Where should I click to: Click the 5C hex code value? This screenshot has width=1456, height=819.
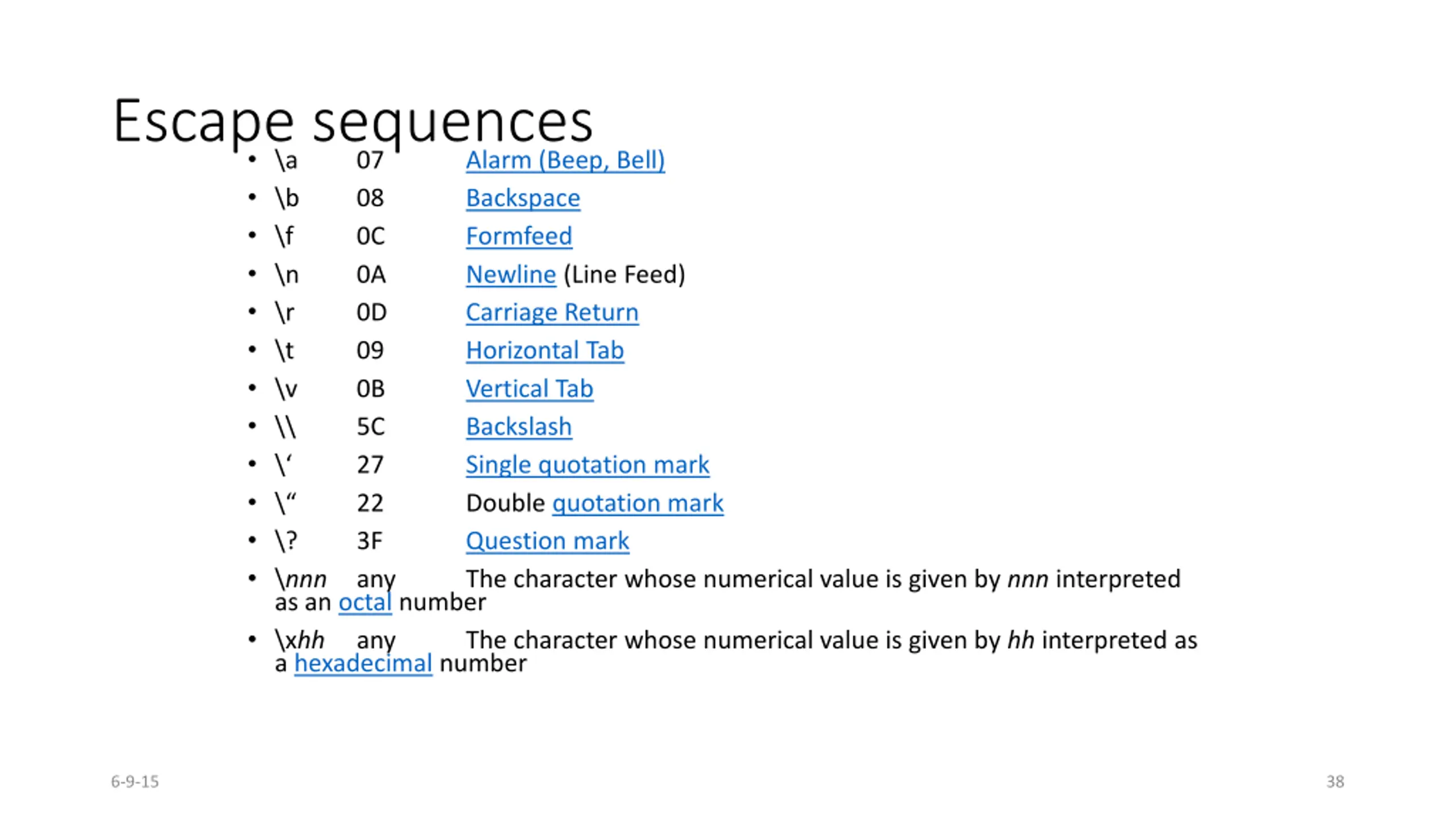(370, 427)
